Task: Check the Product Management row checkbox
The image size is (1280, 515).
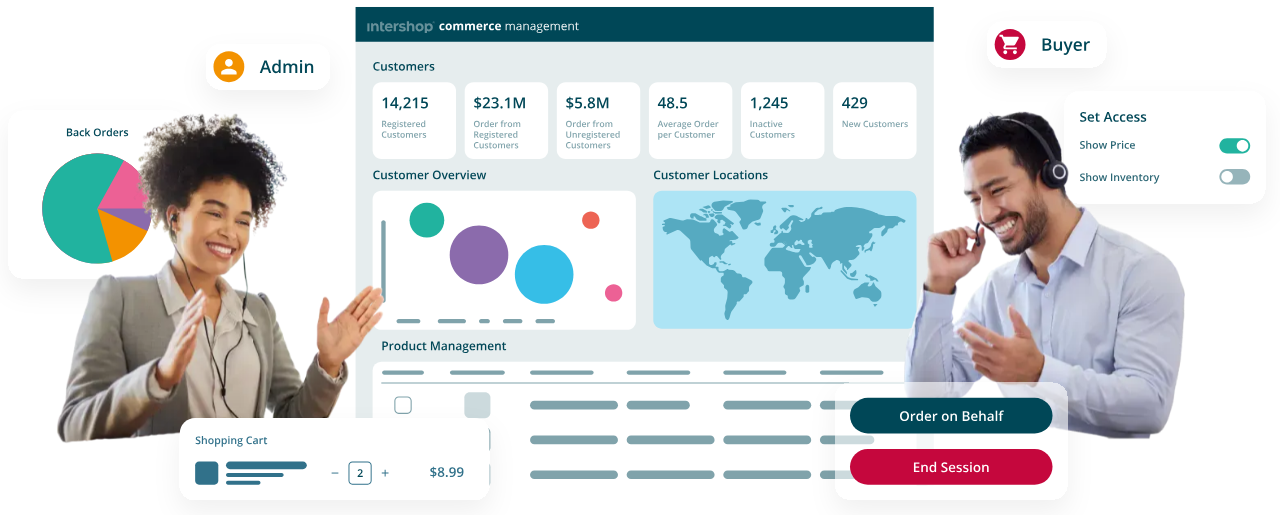Action: click(x=403, y=405)
